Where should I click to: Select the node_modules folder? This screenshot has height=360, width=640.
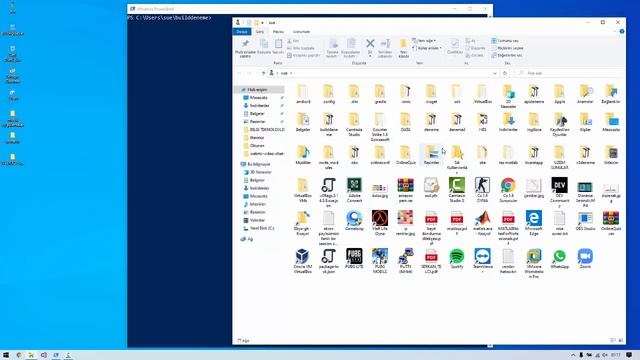click(328, 157)
